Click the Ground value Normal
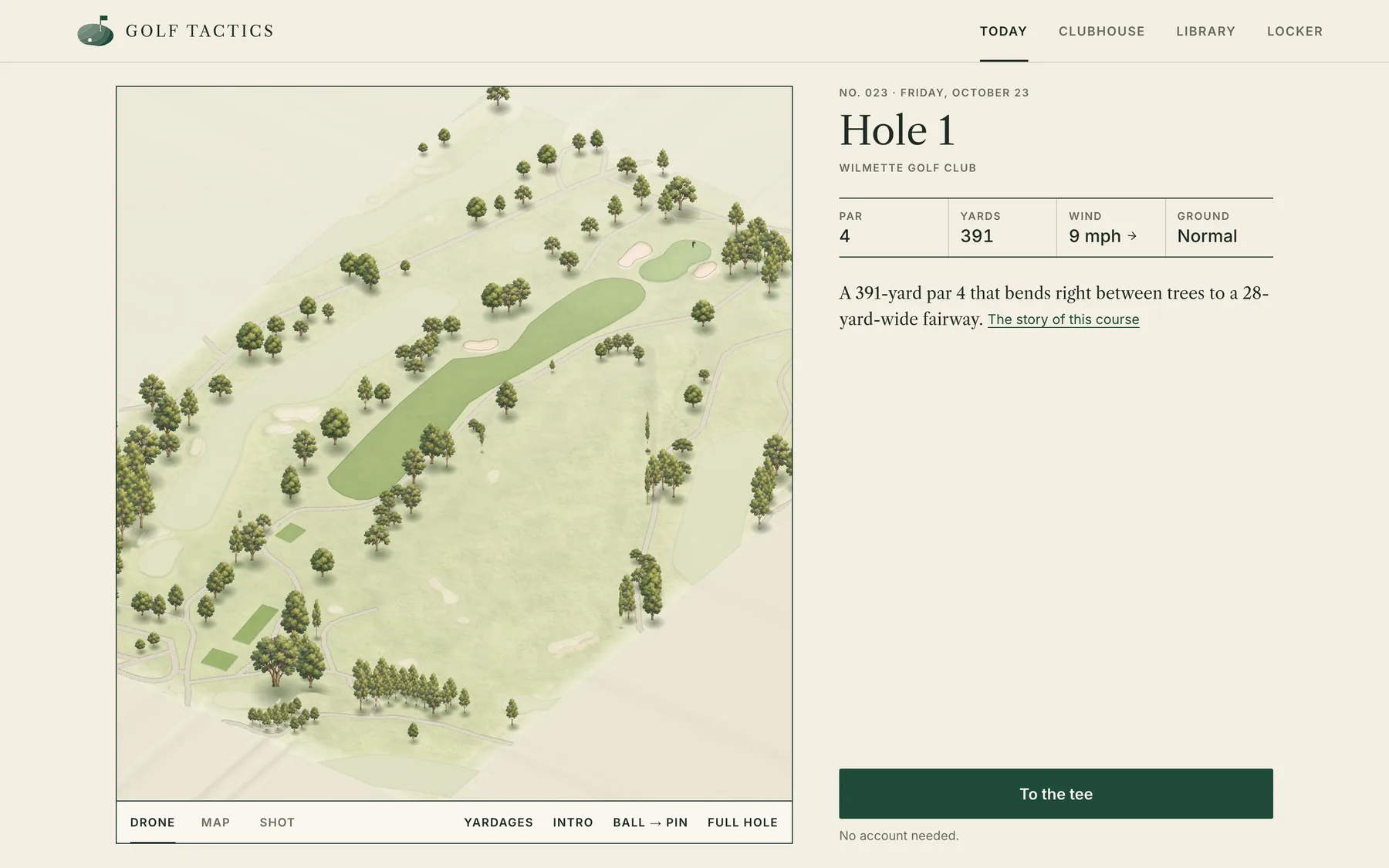Viewport: 1389px width, 868px height. coord(1207,236)
